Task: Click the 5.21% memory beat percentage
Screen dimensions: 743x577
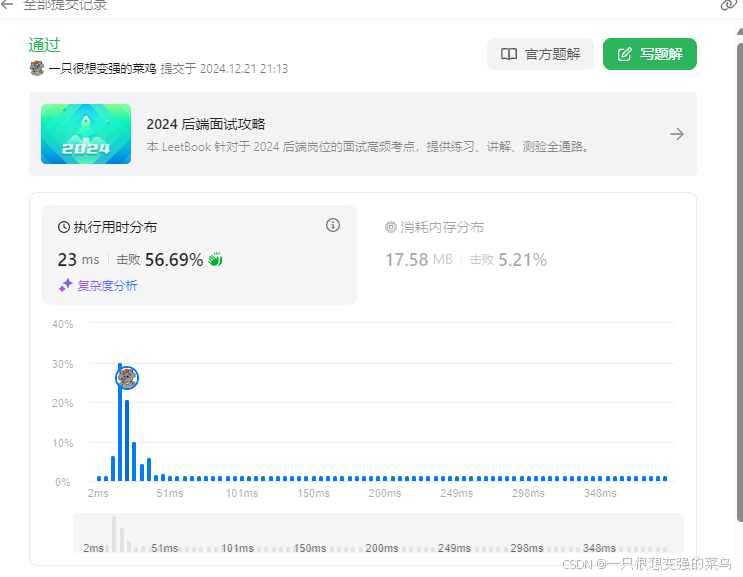Action: (x=522, y=260)
